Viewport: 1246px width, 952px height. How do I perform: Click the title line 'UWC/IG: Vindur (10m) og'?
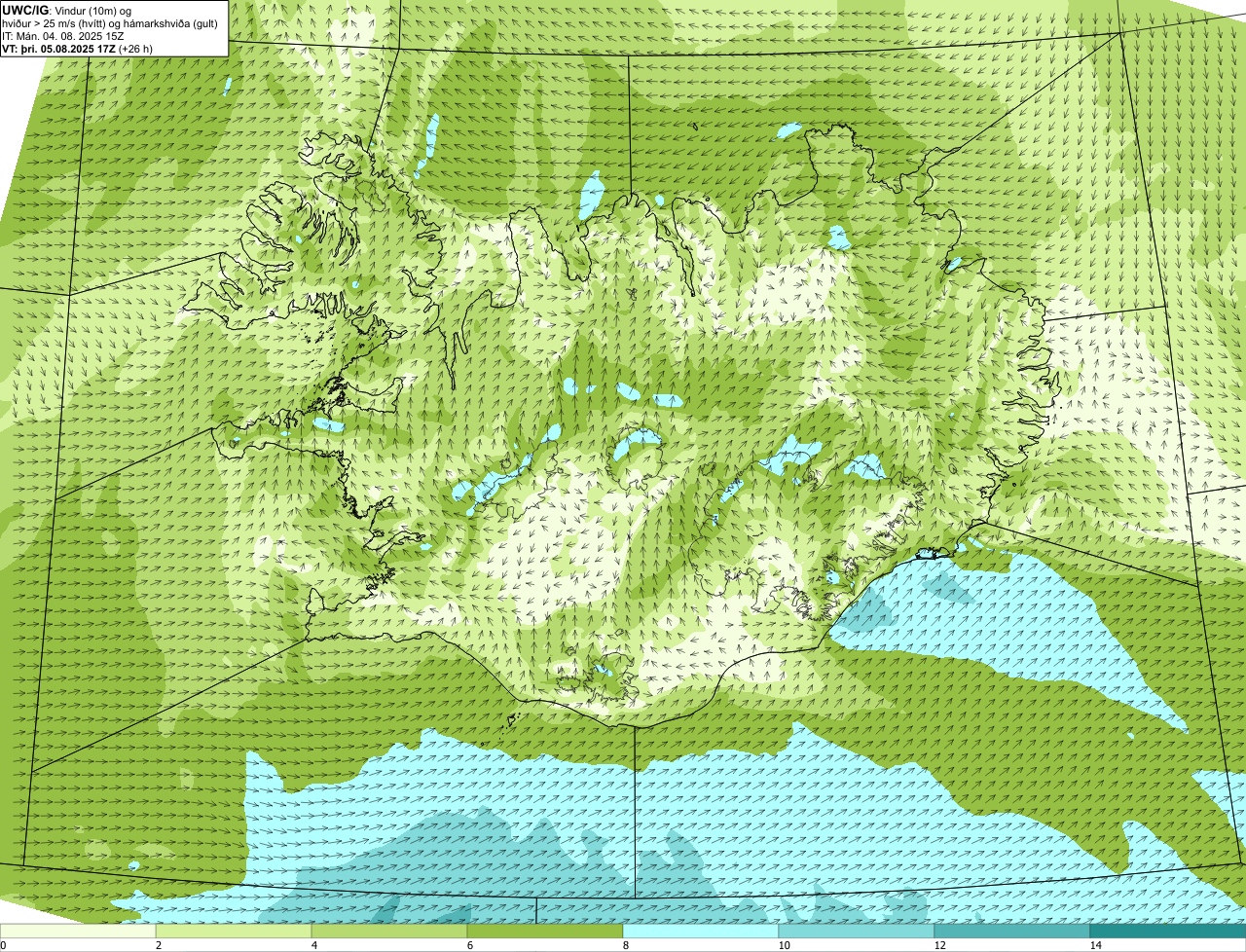[x=66, y=9]
